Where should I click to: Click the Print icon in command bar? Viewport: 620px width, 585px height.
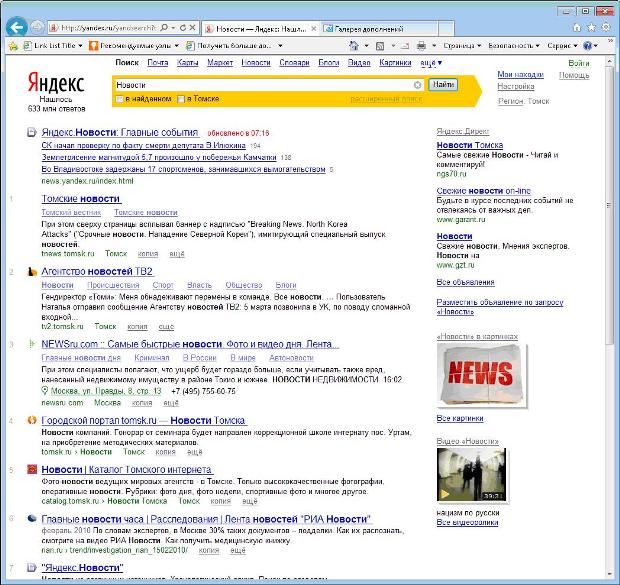click(x=422, y=46)
